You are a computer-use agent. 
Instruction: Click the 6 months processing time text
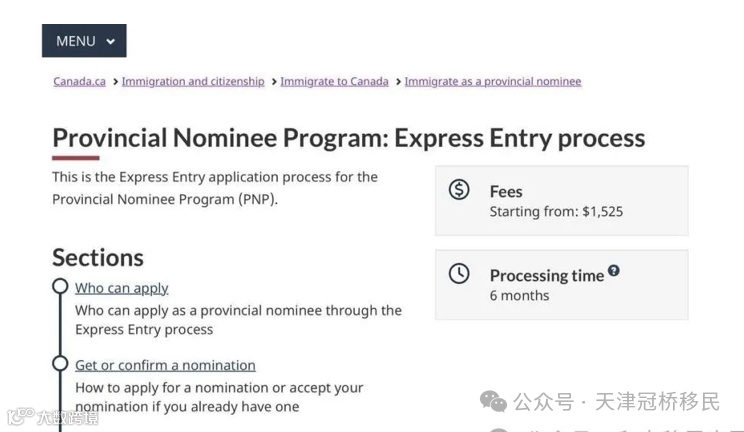pos(519,296)
